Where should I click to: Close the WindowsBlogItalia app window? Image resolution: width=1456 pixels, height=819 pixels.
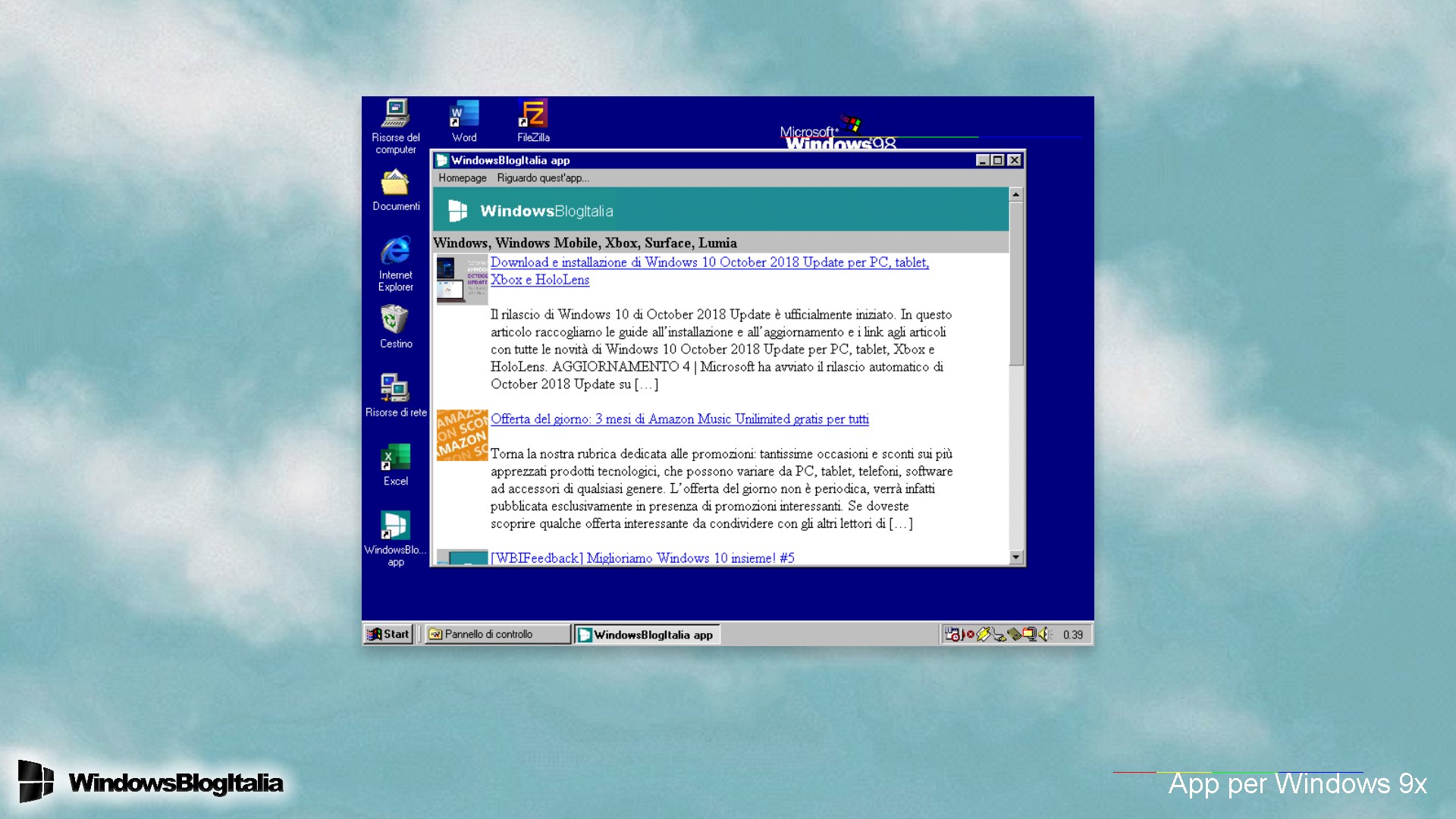[1014, 160]
